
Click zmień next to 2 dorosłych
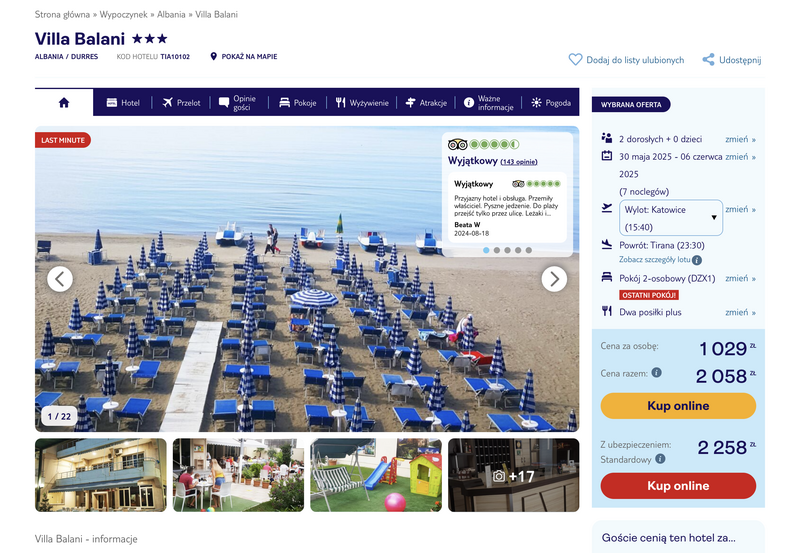[740, 139]
